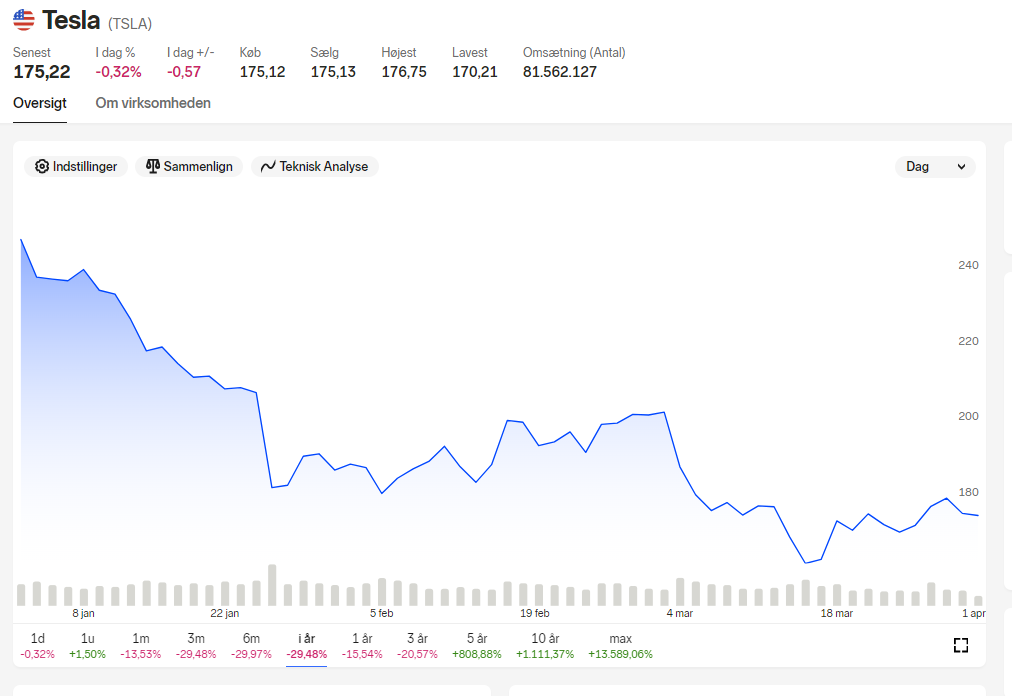Image resolution: width=1012 pixels, height=696 pixels.
Task: Click the 4 mar date axis label
Action: [680, 613]
